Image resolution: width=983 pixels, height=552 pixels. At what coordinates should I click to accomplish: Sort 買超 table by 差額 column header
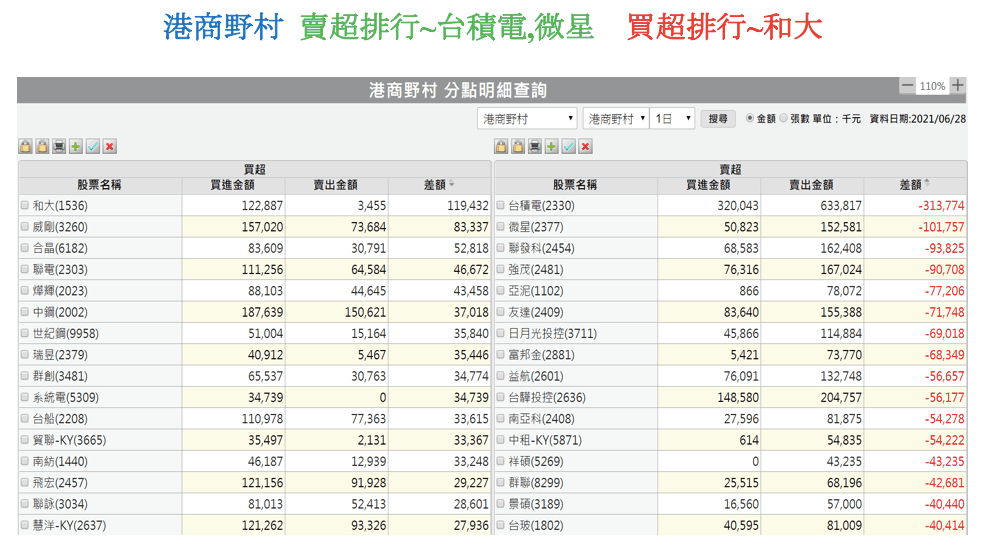click(437, 185)
